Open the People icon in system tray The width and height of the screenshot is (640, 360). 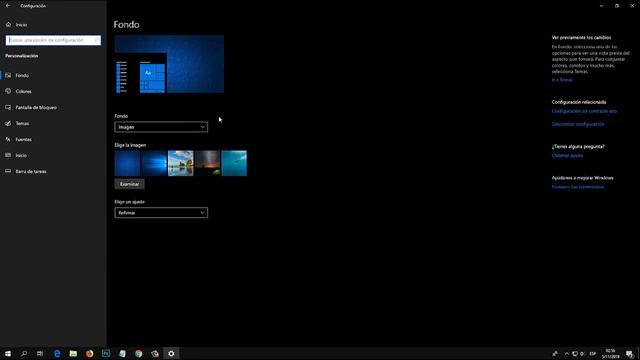(555, 353)
